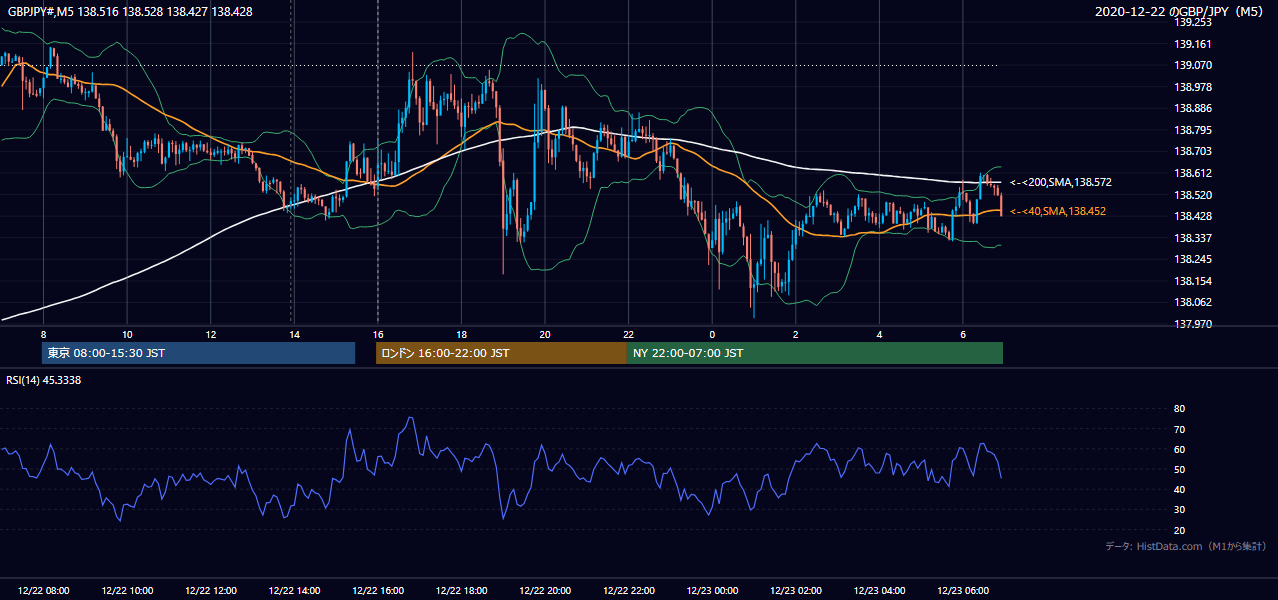
Task: Click the RSI 40 level label
Action: pos(1179,489)
